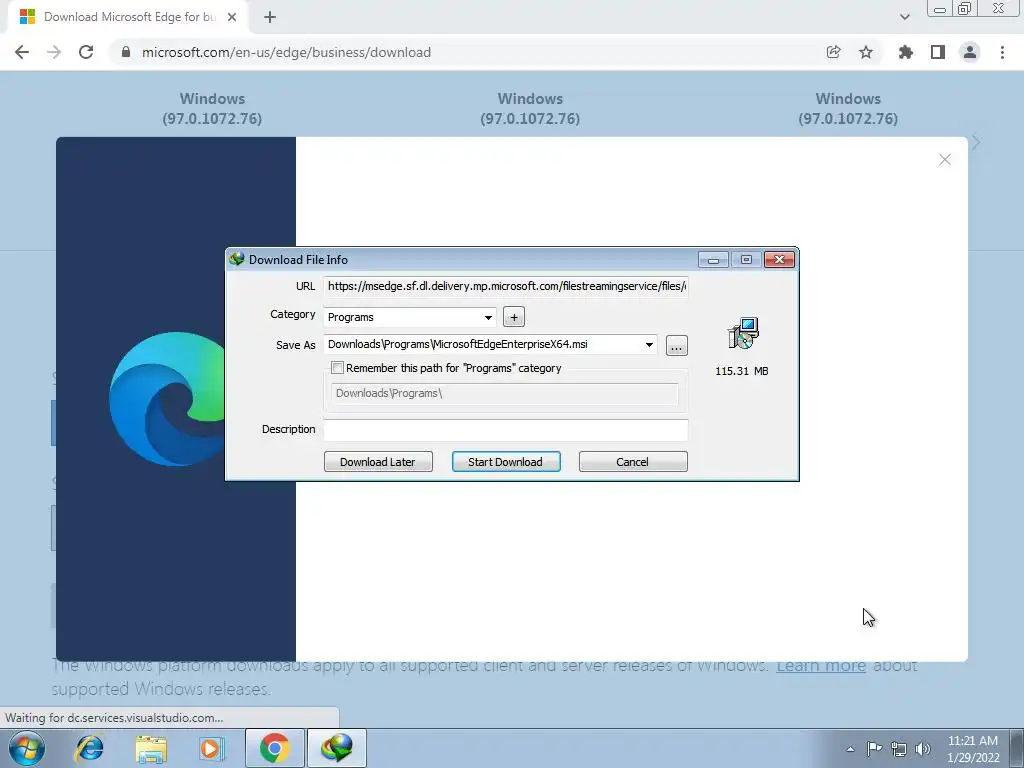Open the Learn more link
This screenshot has height=768, width=1024.
point(821,665)
